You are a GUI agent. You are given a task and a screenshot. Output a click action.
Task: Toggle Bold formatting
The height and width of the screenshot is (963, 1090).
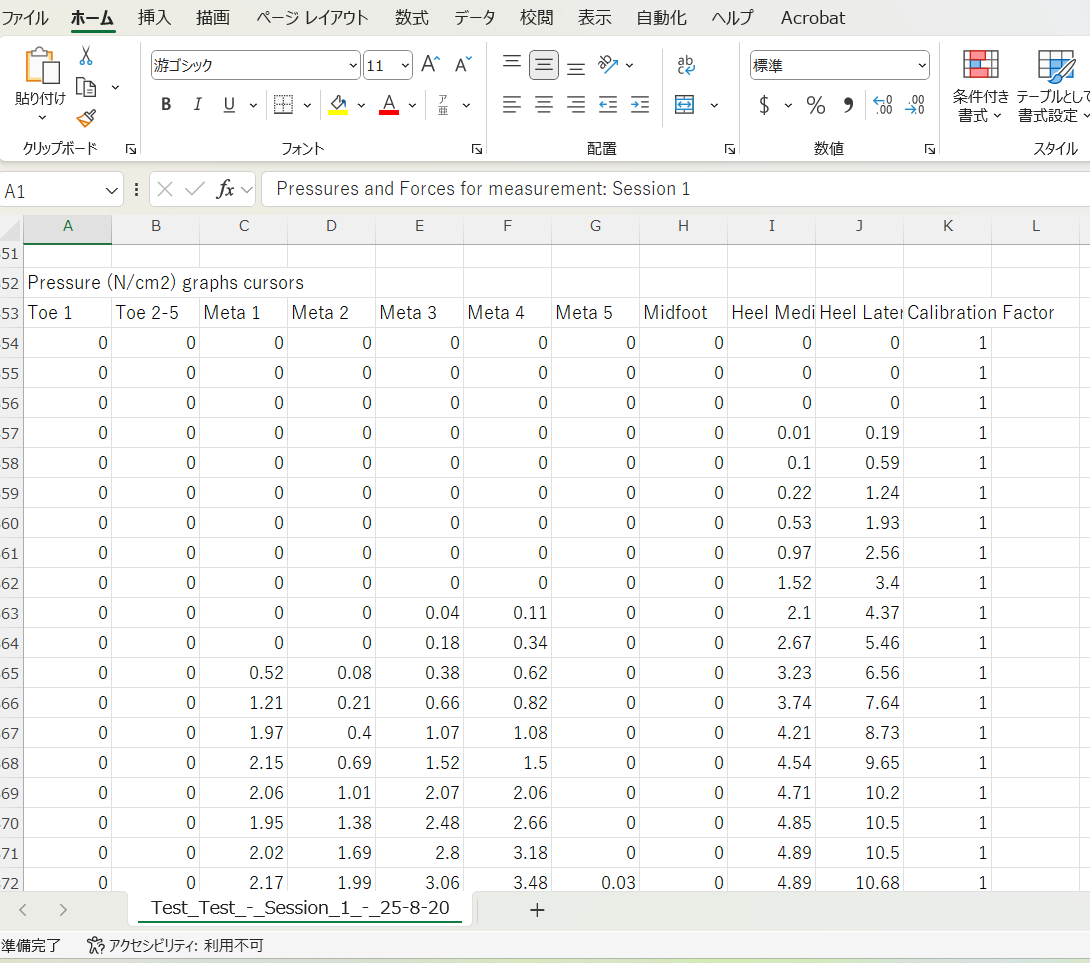coord(166,105)
